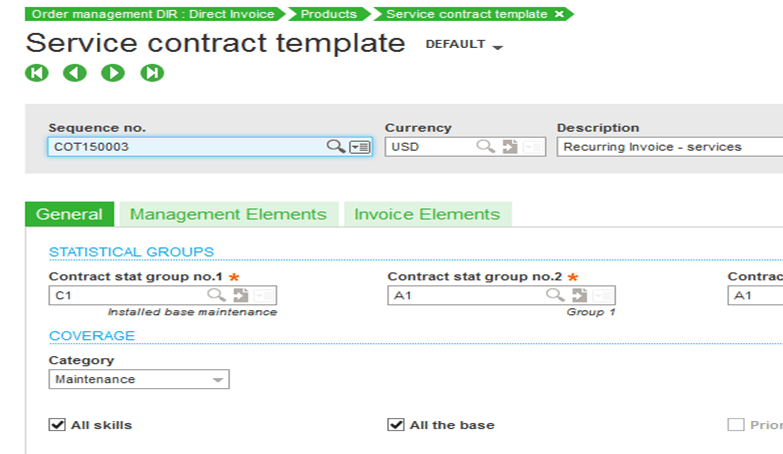Click the next record arrow icon
This screenshot has width=783, height=454.
tap(113, 73)
